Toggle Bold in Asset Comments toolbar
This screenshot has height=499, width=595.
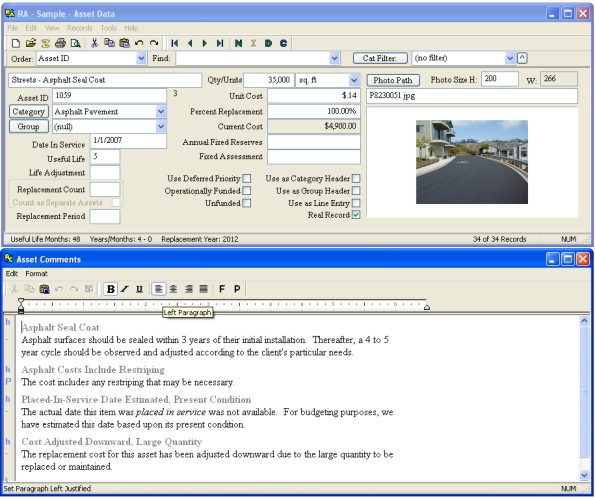coord(111,289)
